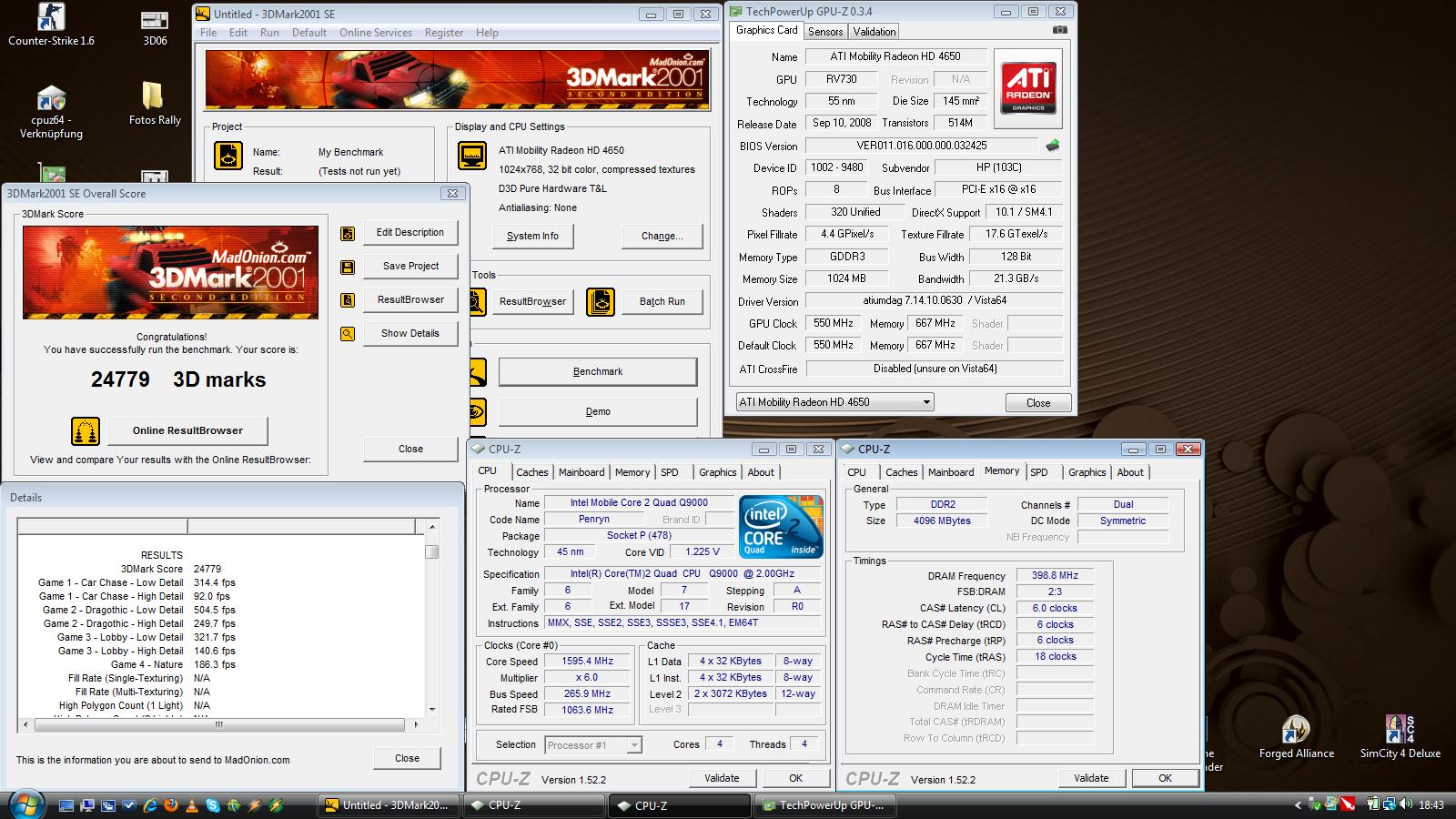The width and height of the screenshot is (1456, 819).
Task: Click the Benchmark button in 3DMark
Action: [x=598, y=371]
